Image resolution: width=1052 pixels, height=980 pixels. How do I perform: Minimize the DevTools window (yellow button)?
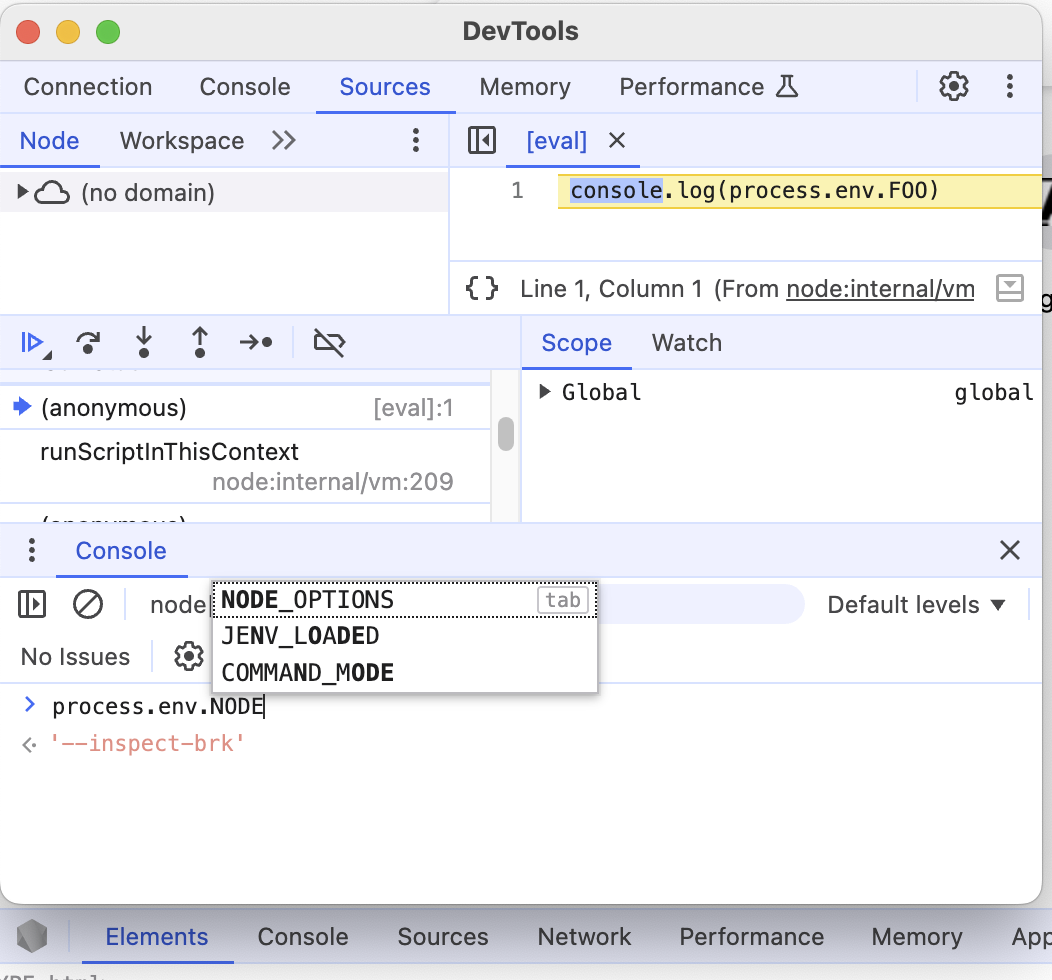[68, 32]
